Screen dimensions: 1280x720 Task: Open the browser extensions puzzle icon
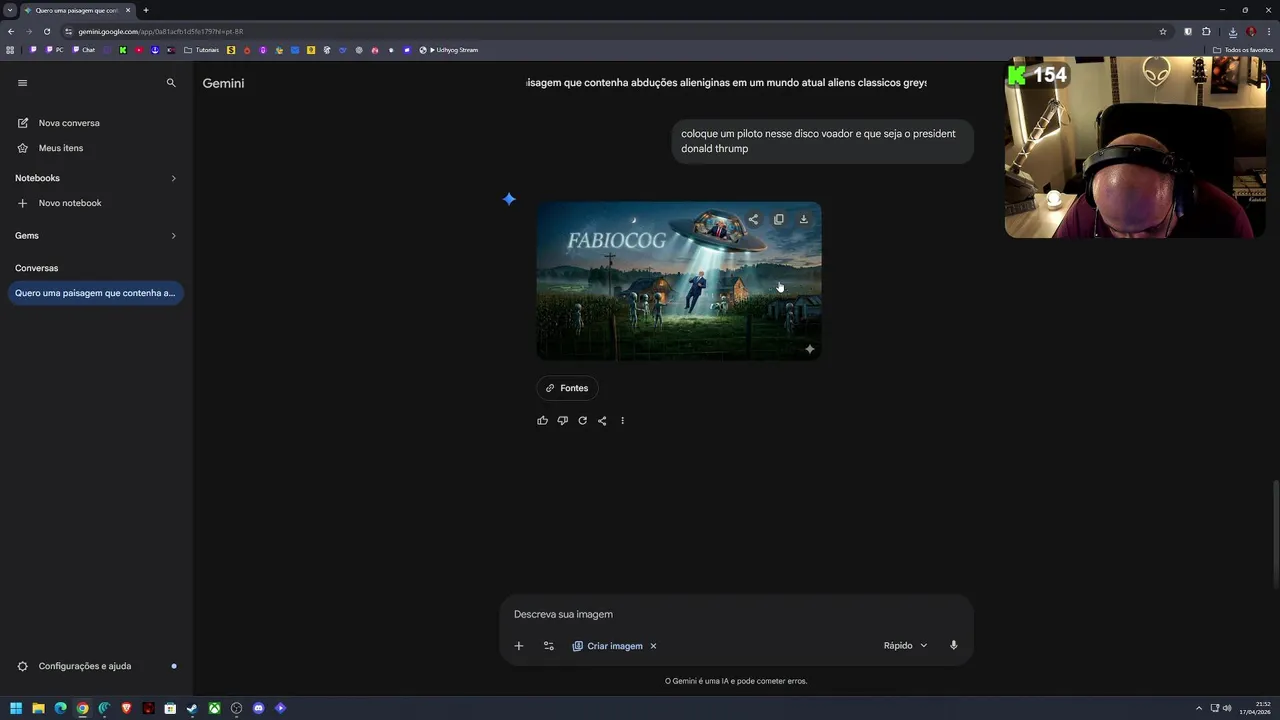point(1206,31)
